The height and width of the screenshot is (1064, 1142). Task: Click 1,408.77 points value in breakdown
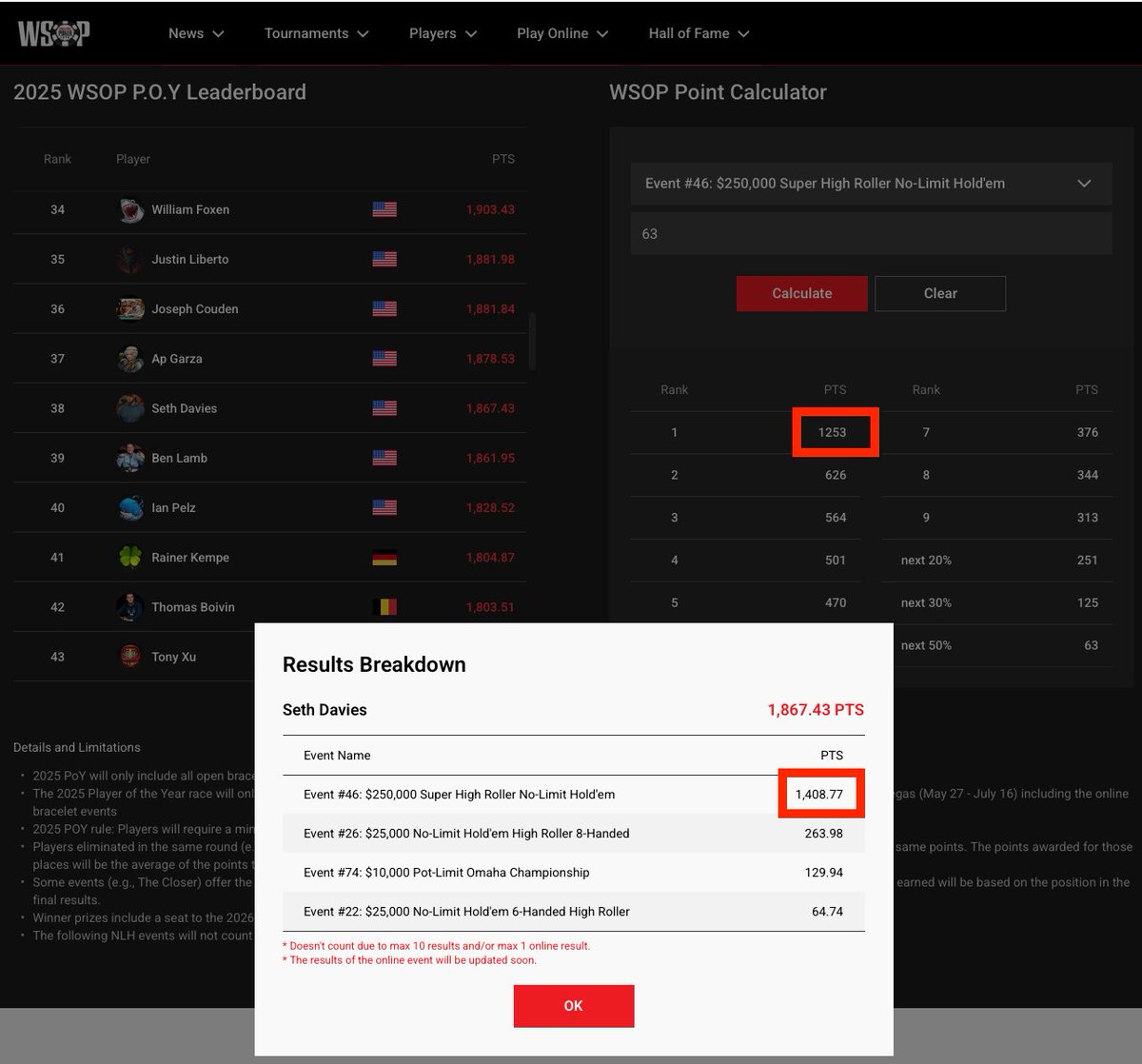pyautogui.click(x=819, y=795)
